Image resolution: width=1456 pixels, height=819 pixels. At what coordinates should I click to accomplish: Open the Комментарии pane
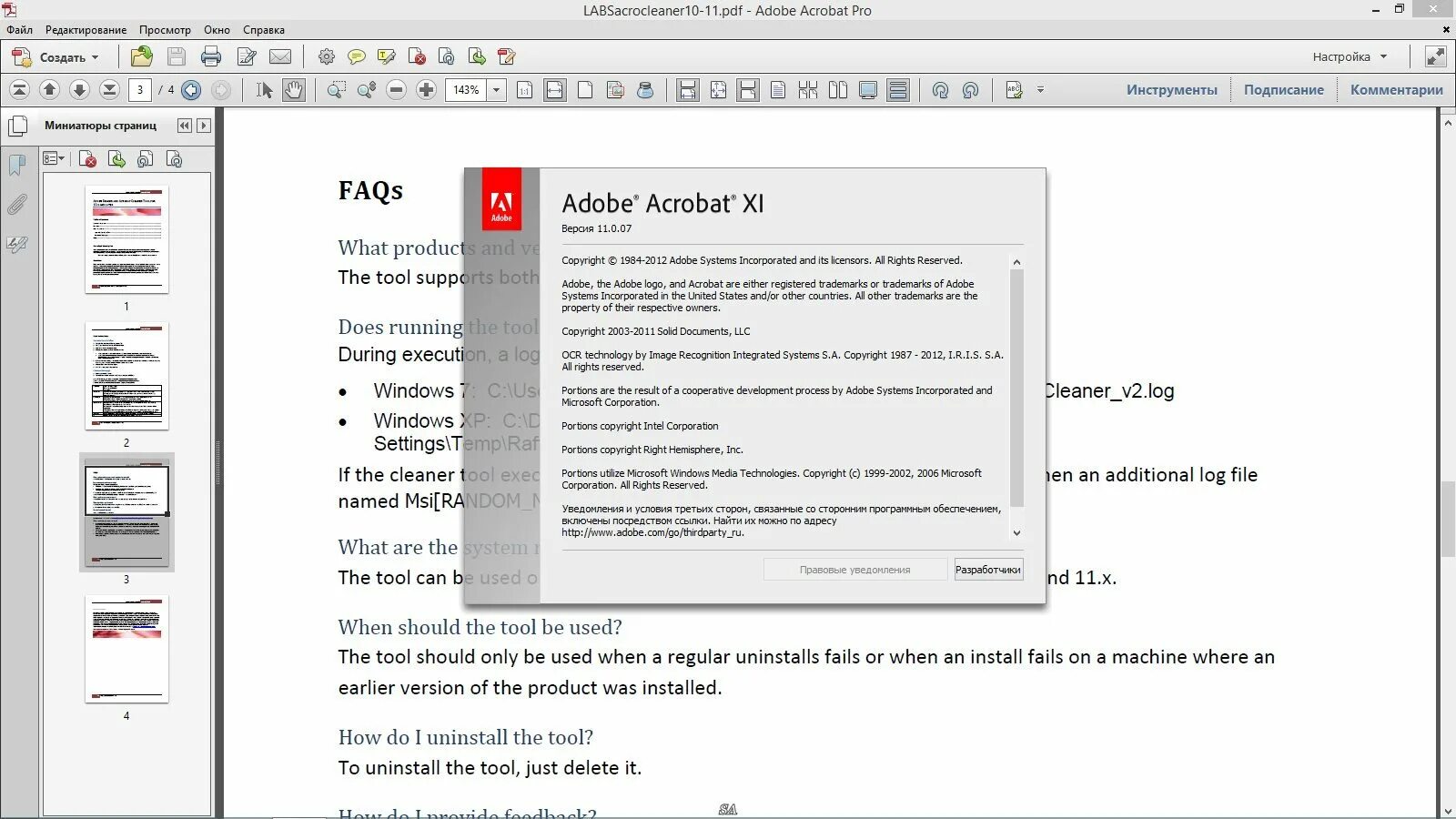click(x=1396, y=89)
